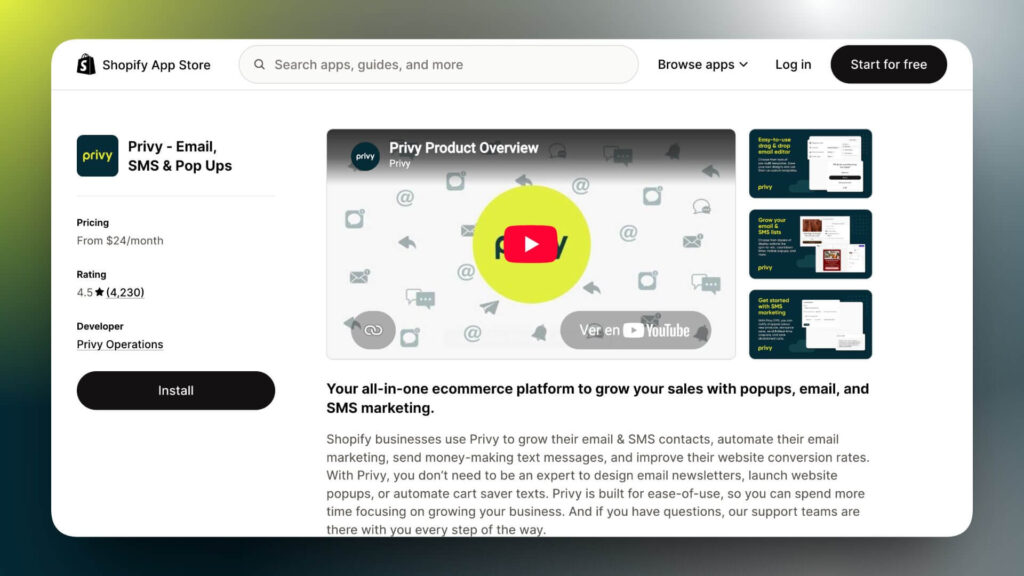Click the rating star icon
The width and height of the screenshot is (1024, 576).
(99, 292)
